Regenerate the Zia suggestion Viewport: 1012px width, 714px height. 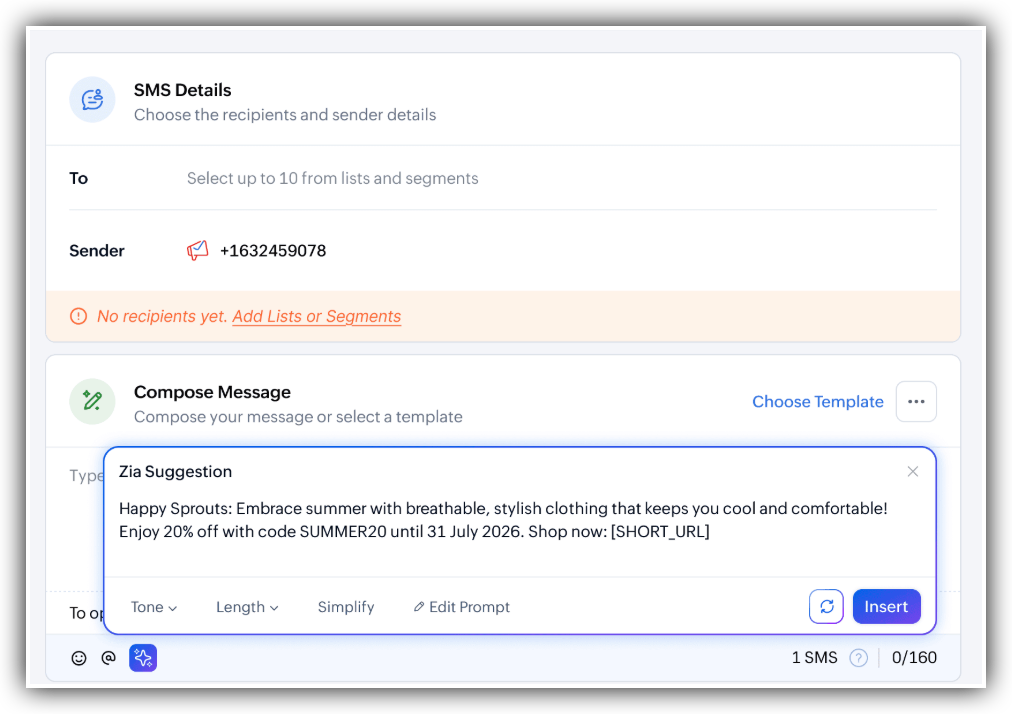pyautogui.click(x=826, y=606)
